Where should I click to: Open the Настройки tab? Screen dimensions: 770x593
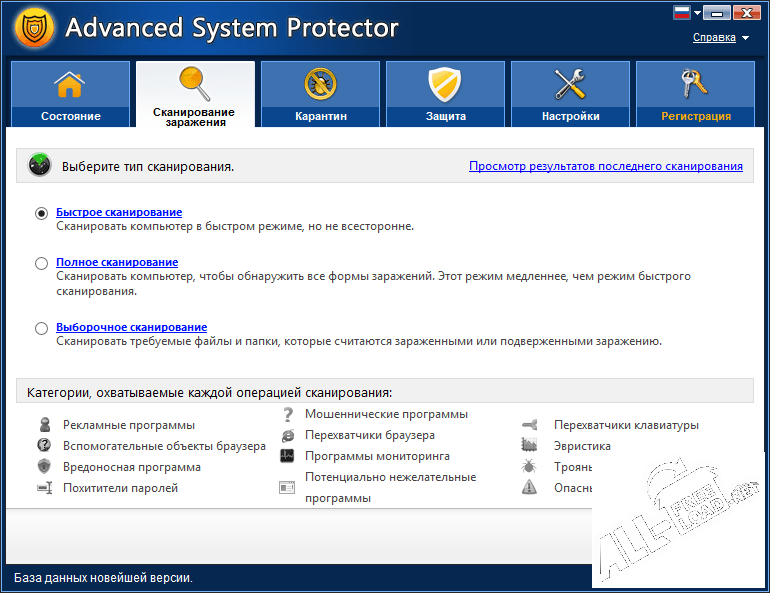click(571, 94)
